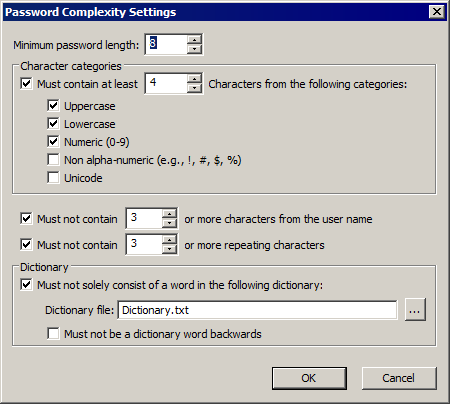Screen dimensions: 450x404
Task: Increase user name characters limit
Action: point(170,214)
